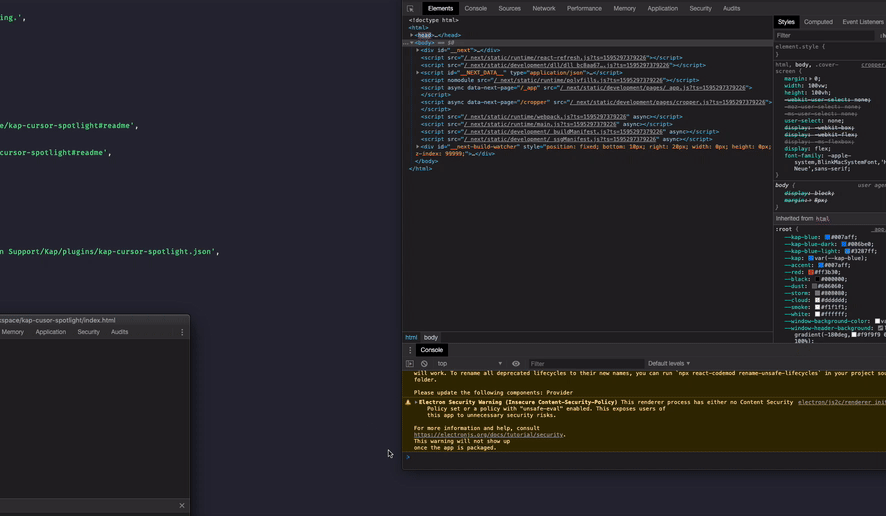Open the --kap-blue-light color swatch
Image resolution: width=886 pixels, height=516 pixels.
point(847,252)
